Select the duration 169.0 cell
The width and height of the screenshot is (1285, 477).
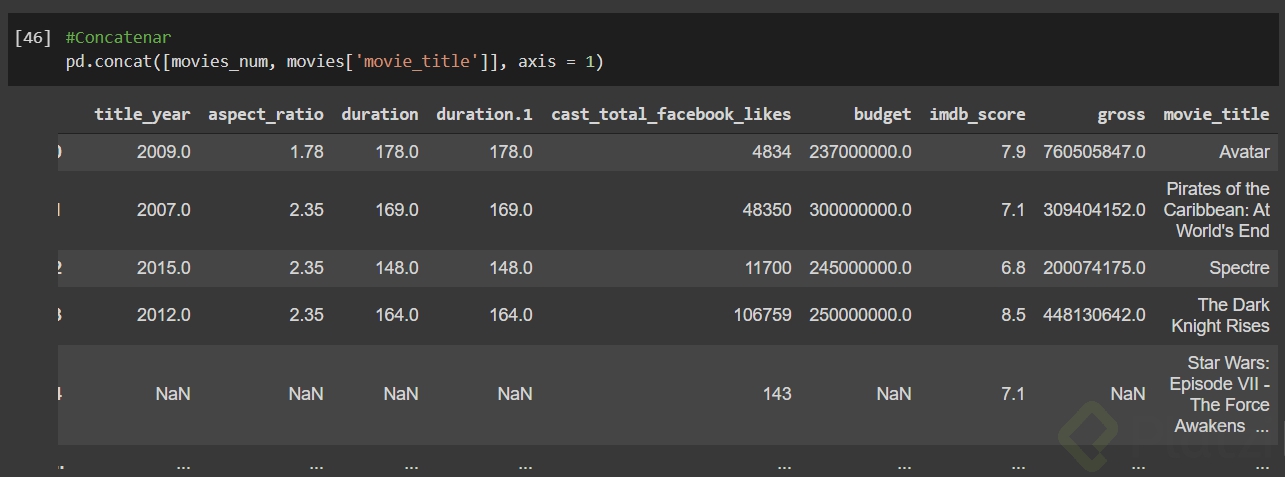[x=396, y=210]
